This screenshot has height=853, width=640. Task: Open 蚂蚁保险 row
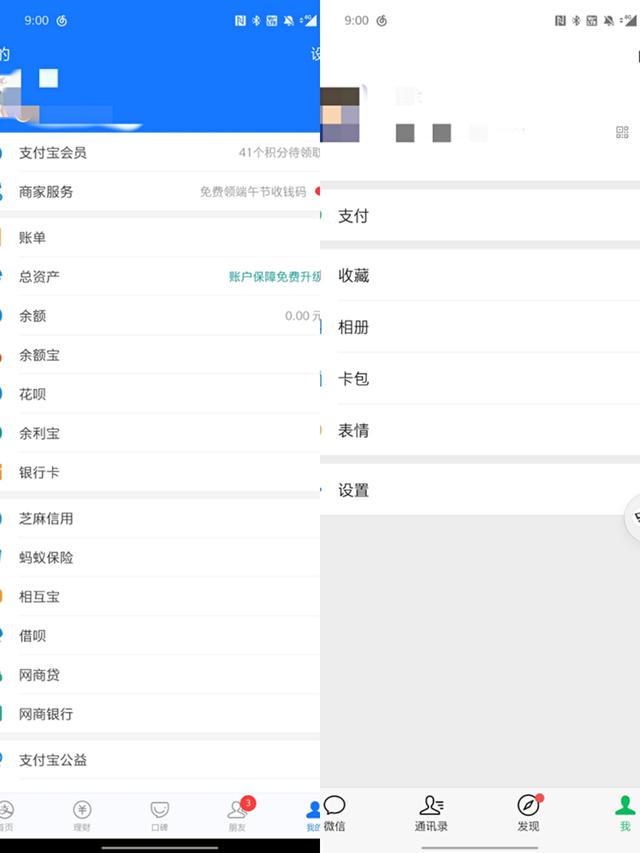160,557
